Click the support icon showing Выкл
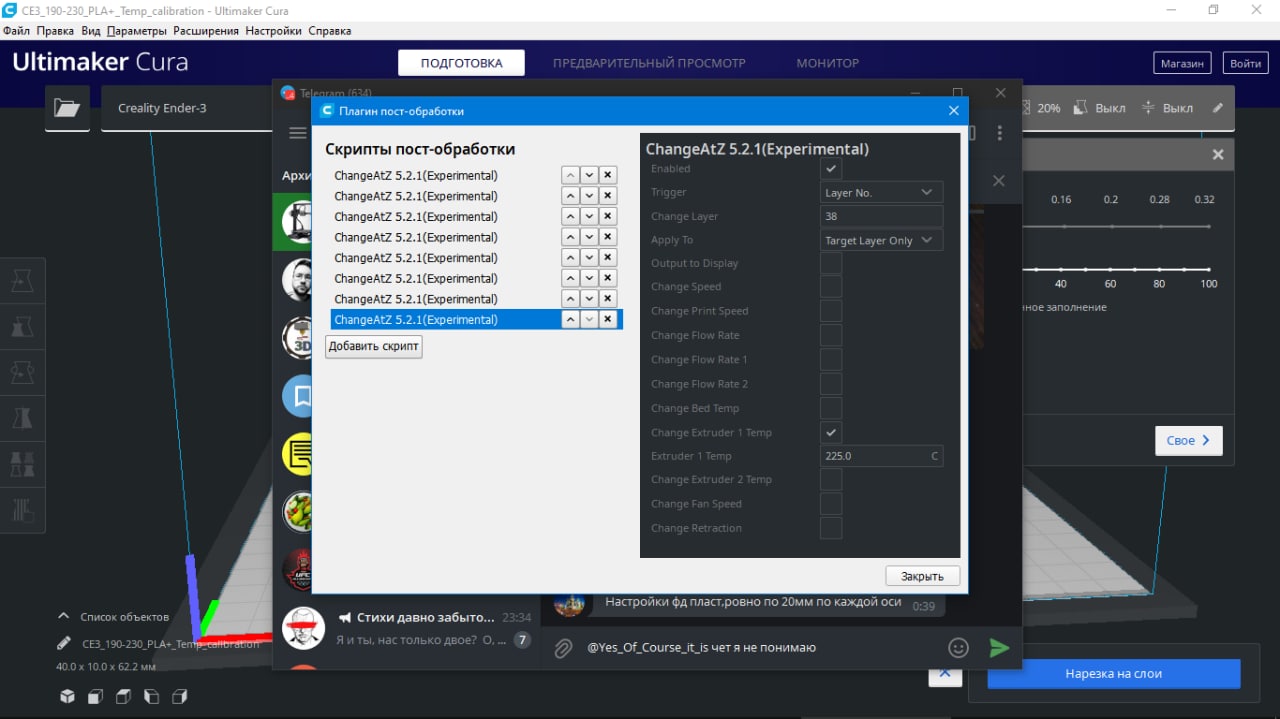Viewport: 1280px width, 719px height. click(x=1081, y=108)
